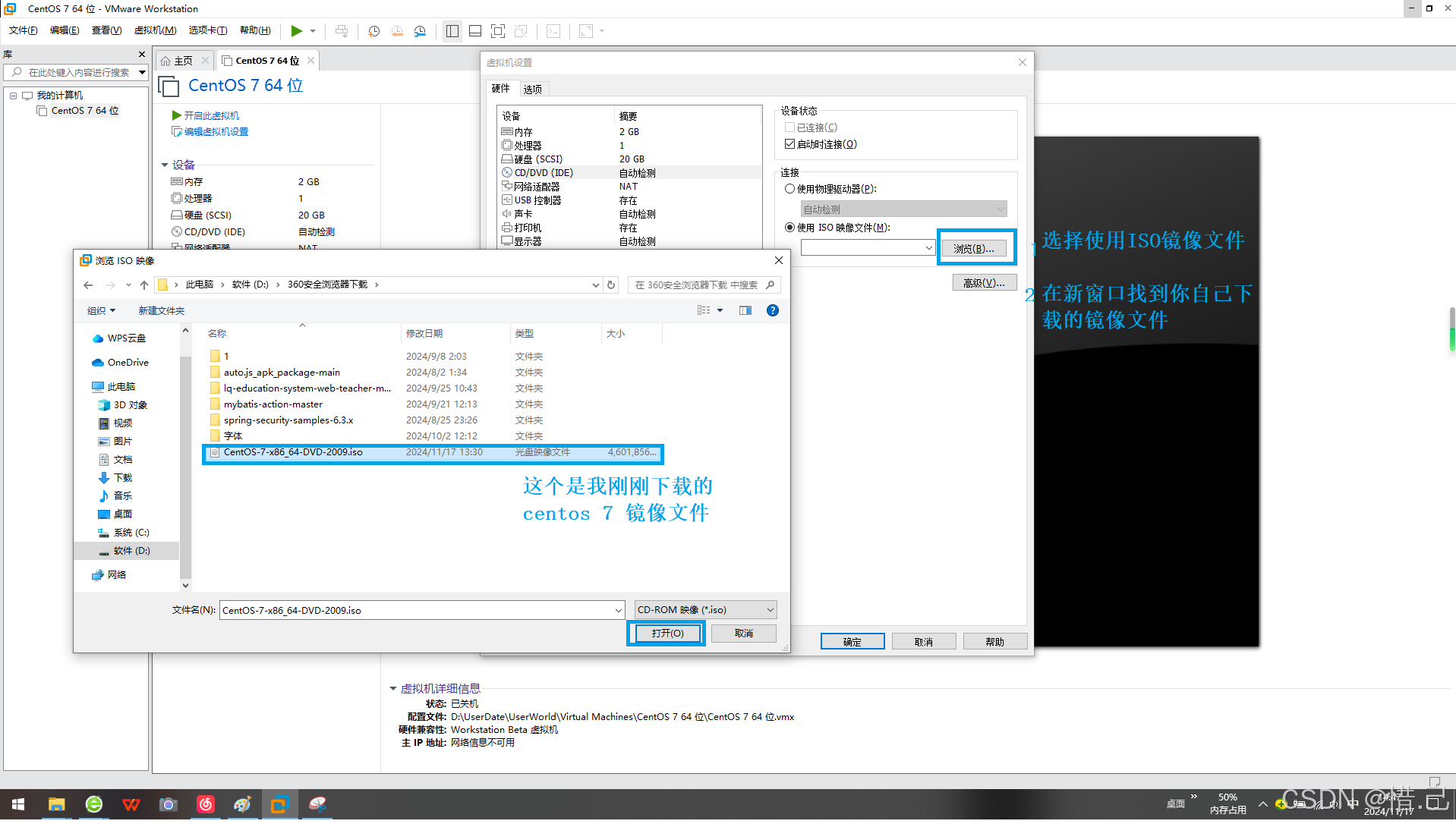1456x824 pixels.
Task: Switch to the 主页 tab
Action: point(183,61)
